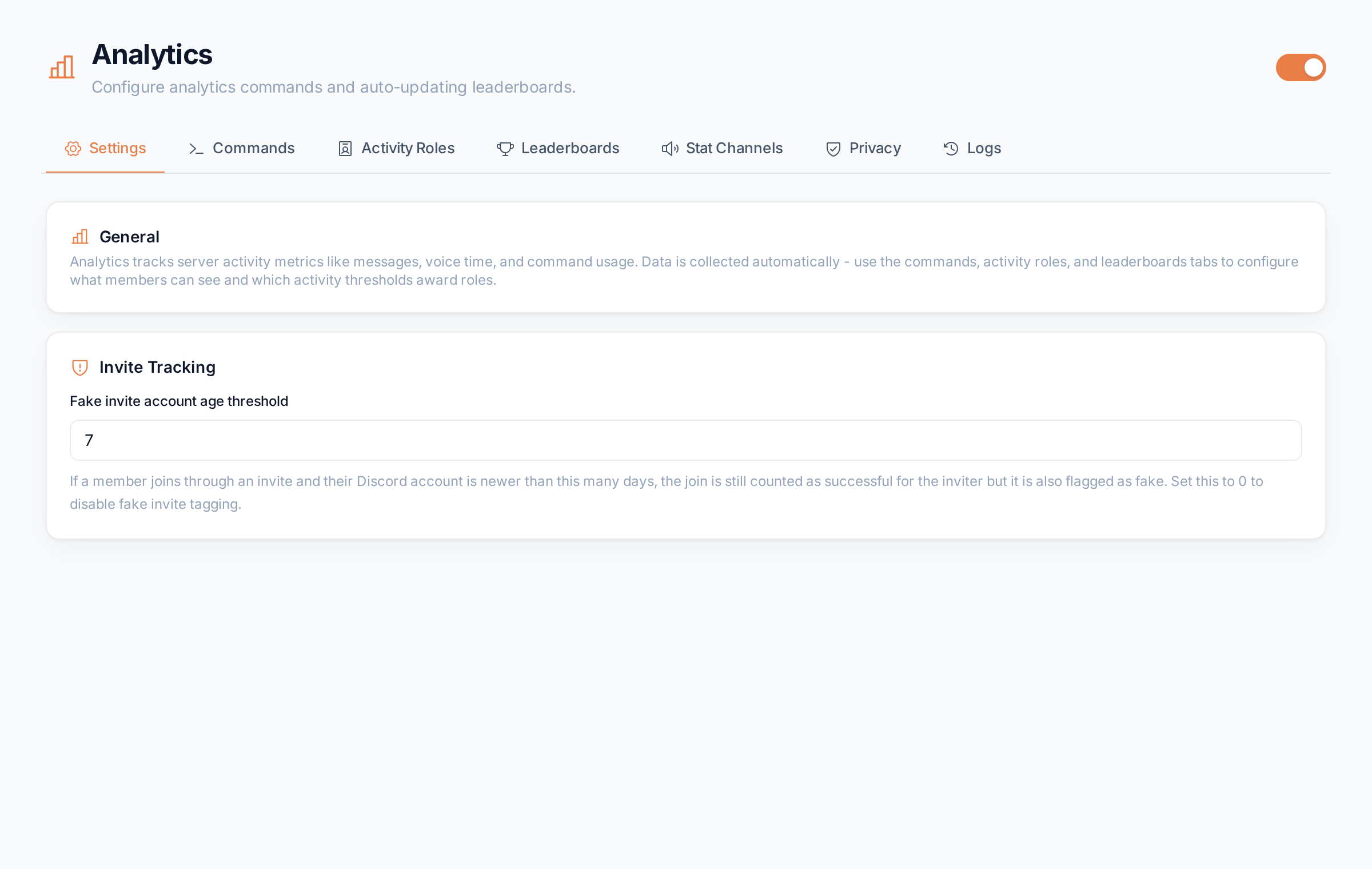Click the General section chart icon
This screenshot has height=869, width=1372.
click(x=80, y=237)
